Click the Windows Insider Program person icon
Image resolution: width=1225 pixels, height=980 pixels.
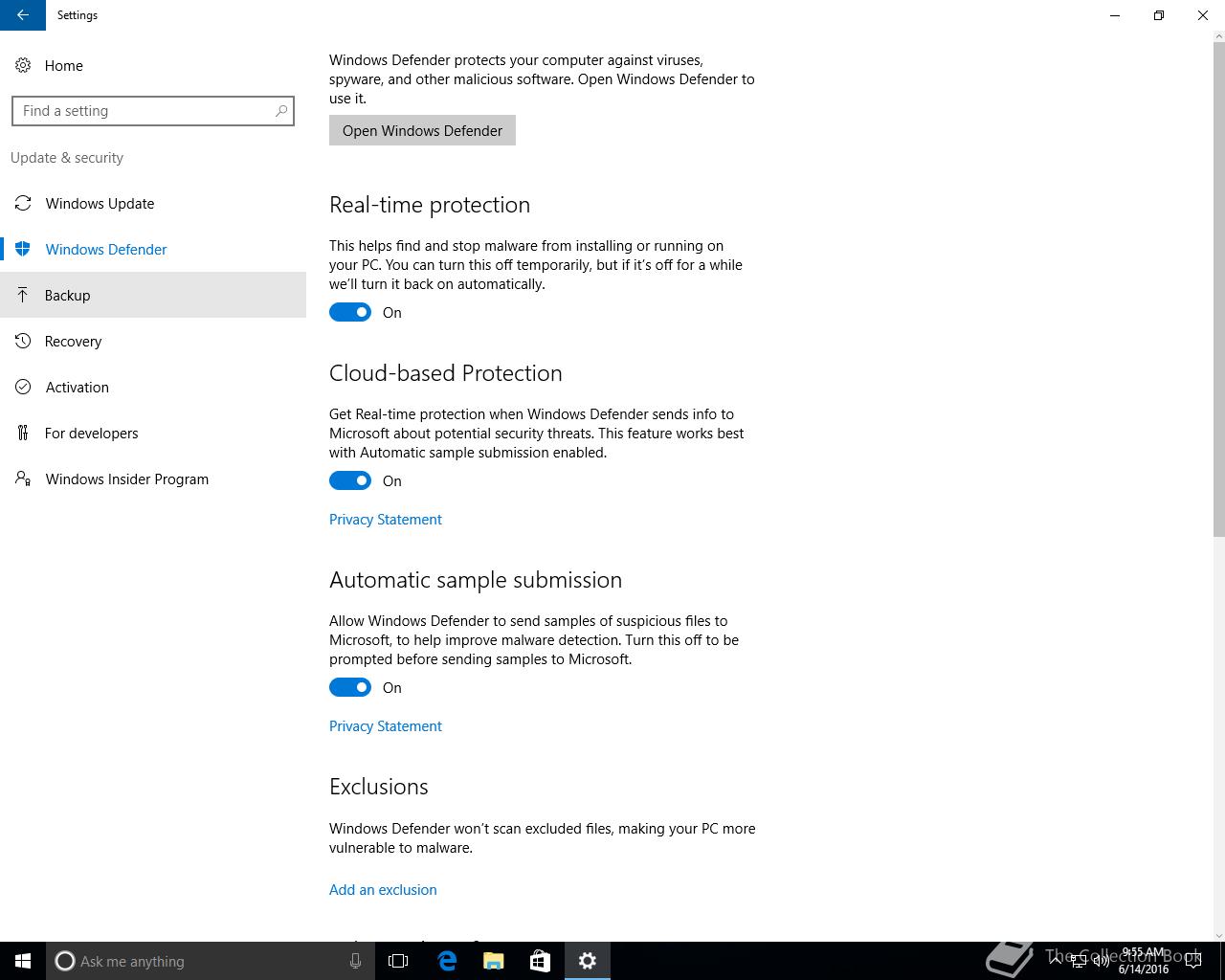tap(23, 479)
